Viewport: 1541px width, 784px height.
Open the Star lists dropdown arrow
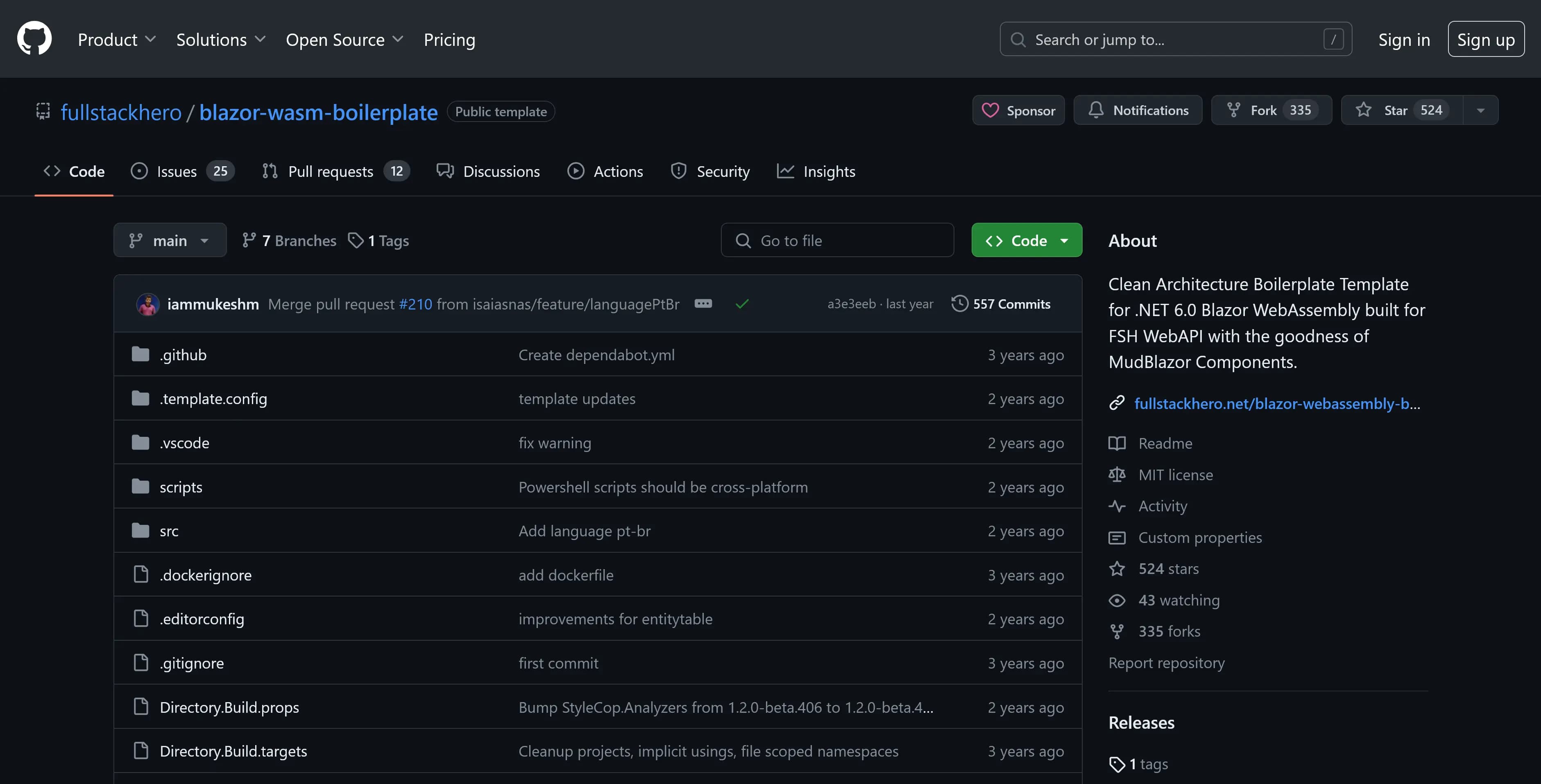click(x=1480, y=110)
